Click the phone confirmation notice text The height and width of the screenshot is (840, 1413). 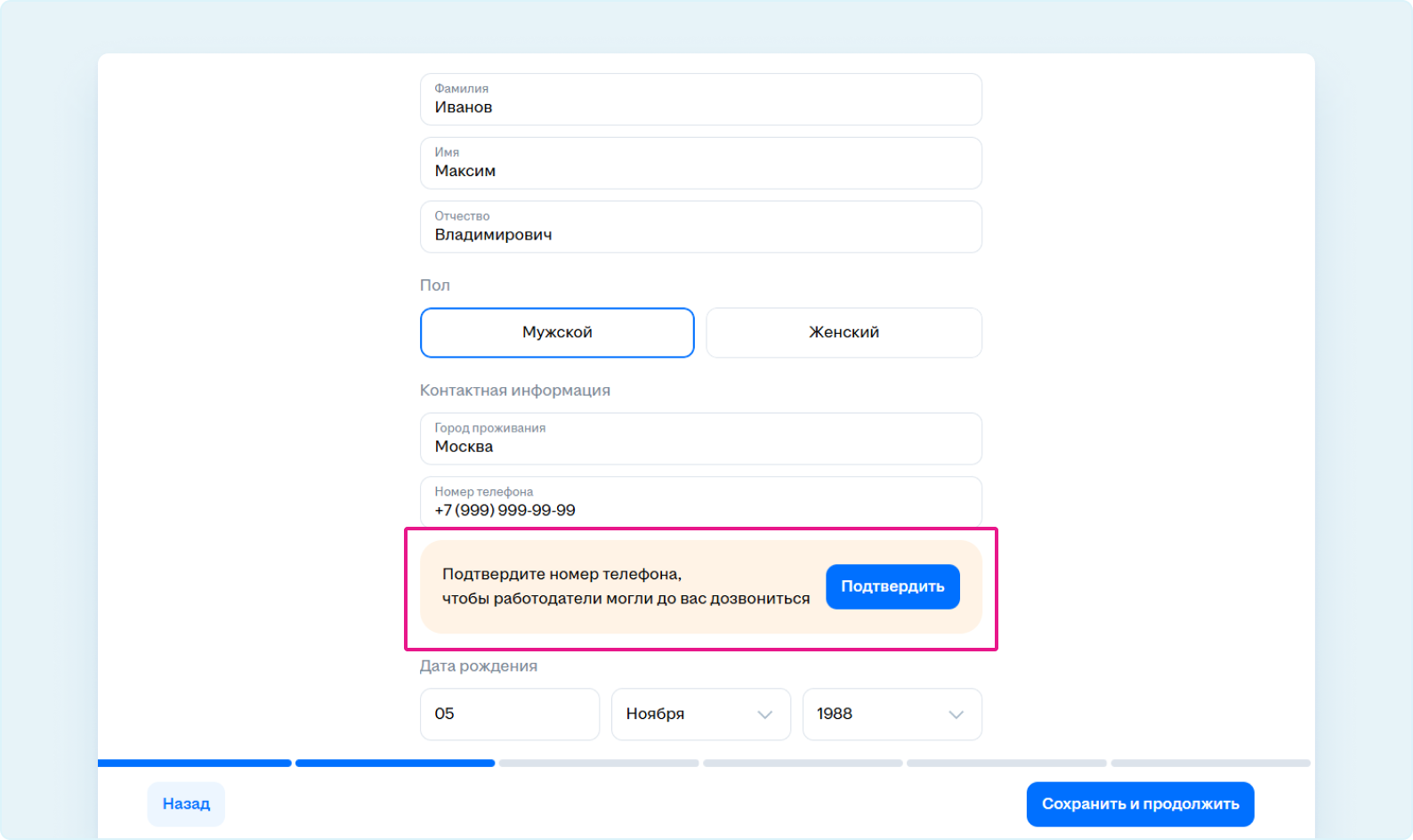click(626, 586)
